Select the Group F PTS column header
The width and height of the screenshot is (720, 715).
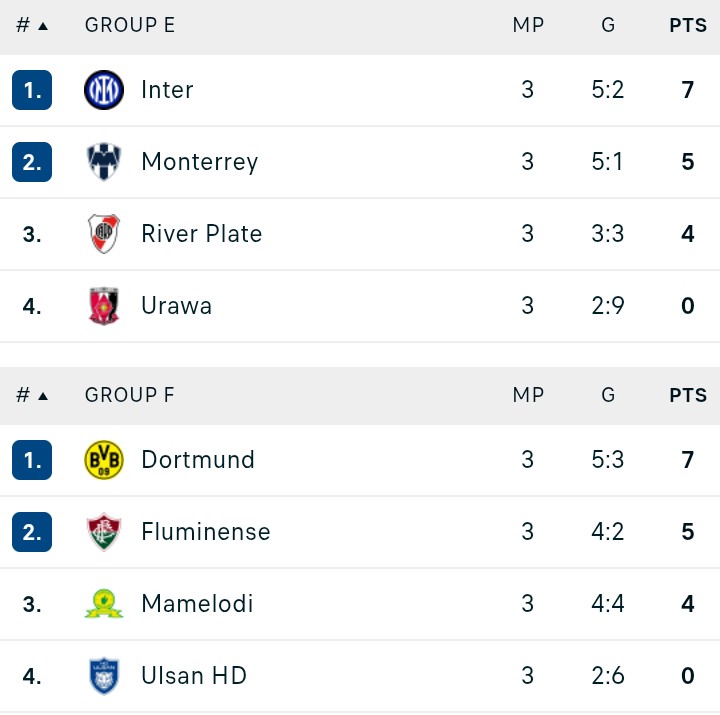(688, 395)
